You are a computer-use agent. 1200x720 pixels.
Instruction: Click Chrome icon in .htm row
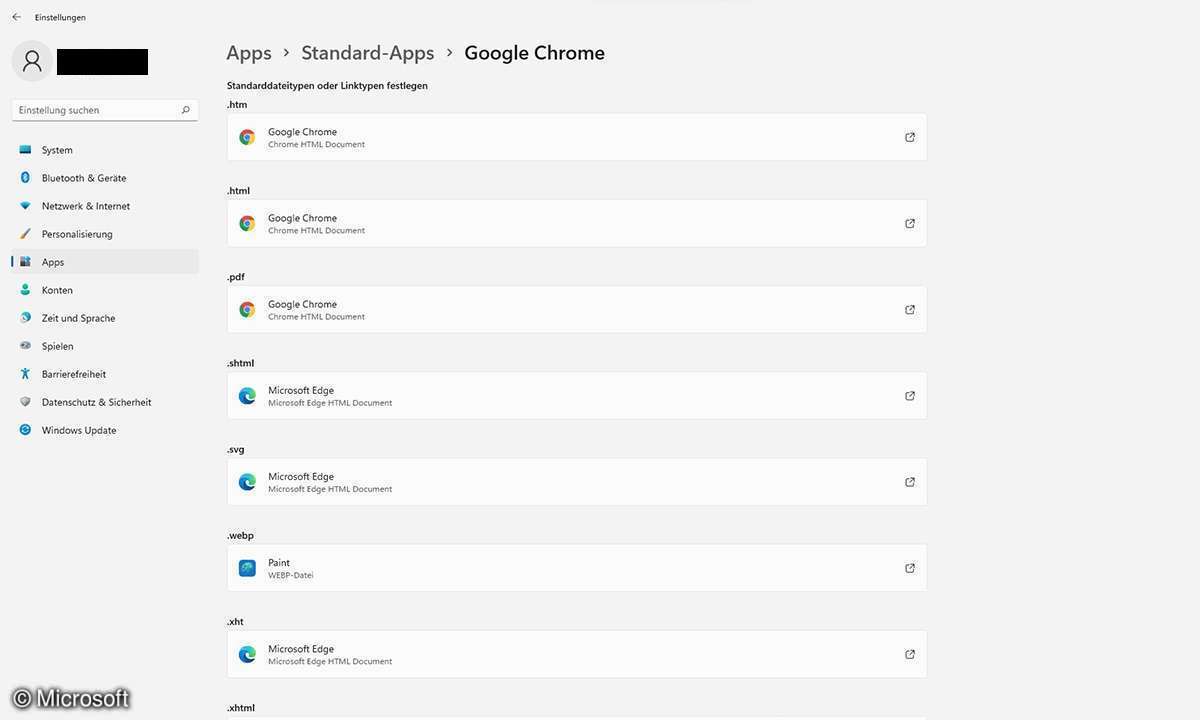[x=247, y=137]
